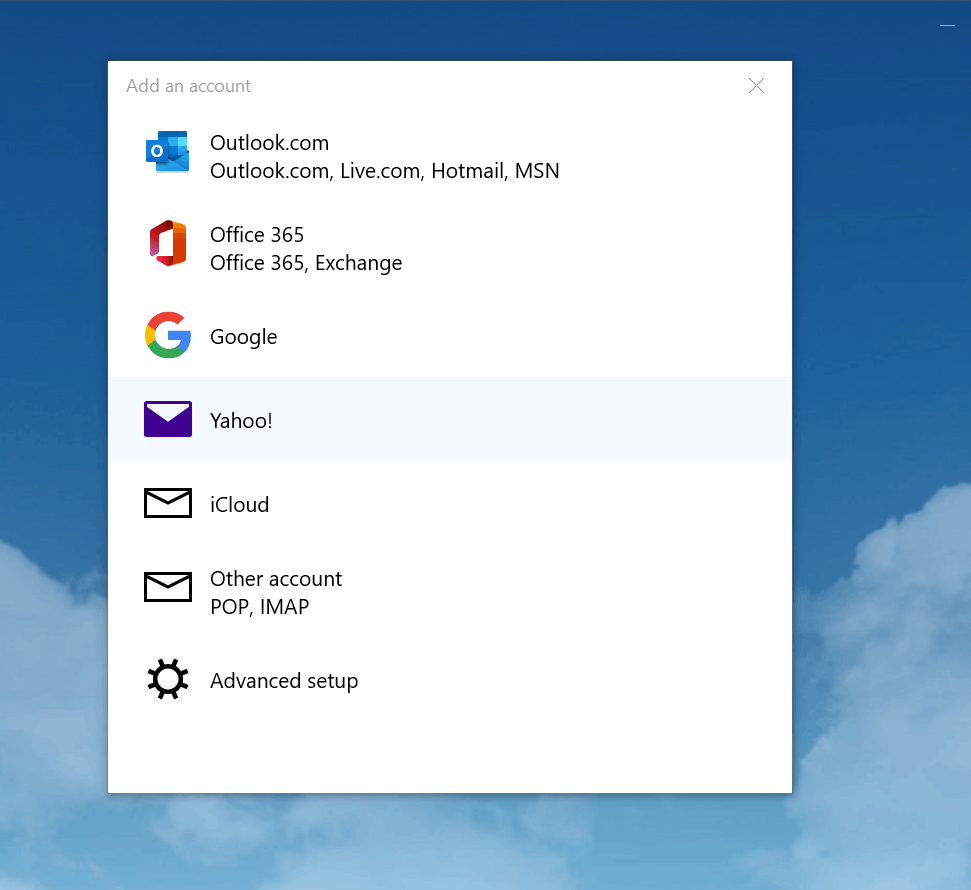
Task: Select the Office 365 title text
Action: 257,235
